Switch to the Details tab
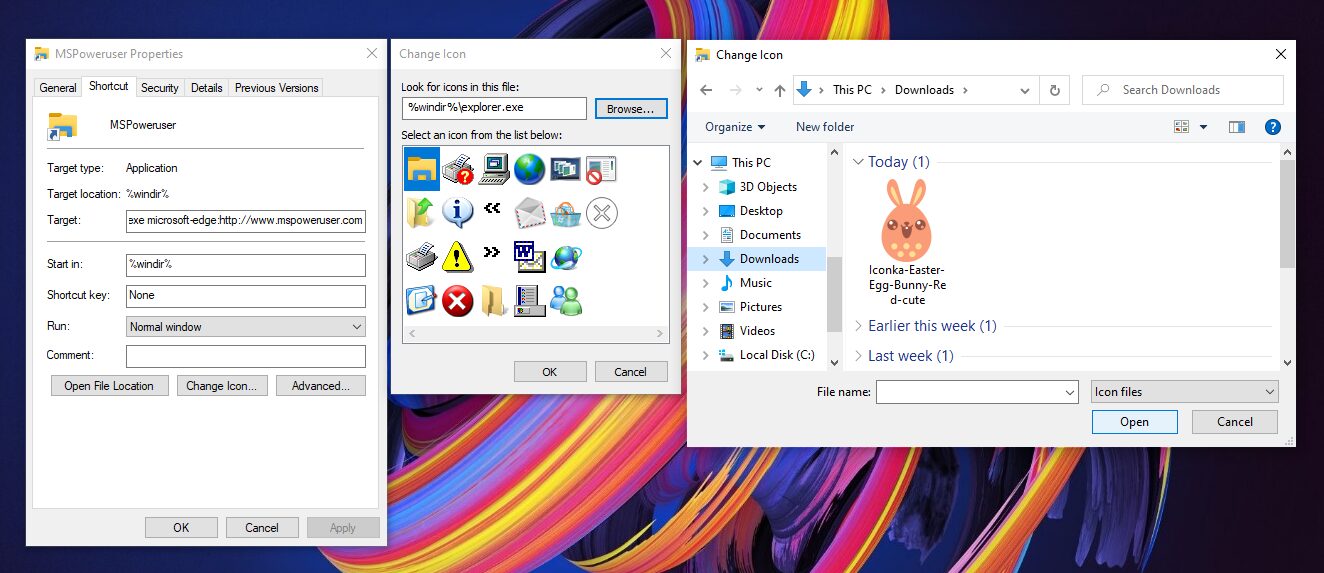The height and width of the screenshot is (573, 1324). tap(206, 88)
